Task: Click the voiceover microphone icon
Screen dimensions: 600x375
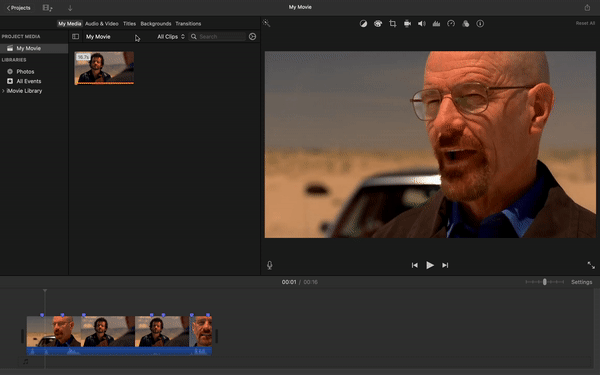Action: [x=269, y=265]
